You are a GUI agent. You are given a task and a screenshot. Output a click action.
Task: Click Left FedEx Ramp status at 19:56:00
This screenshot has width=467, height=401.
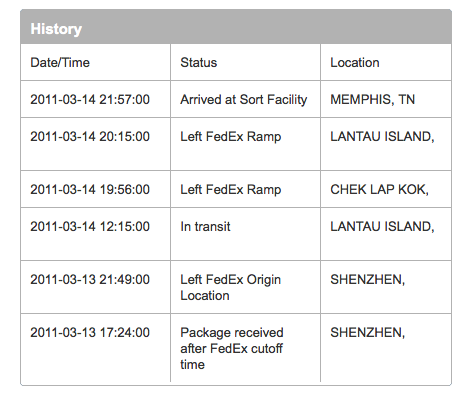tap(231, 189)
